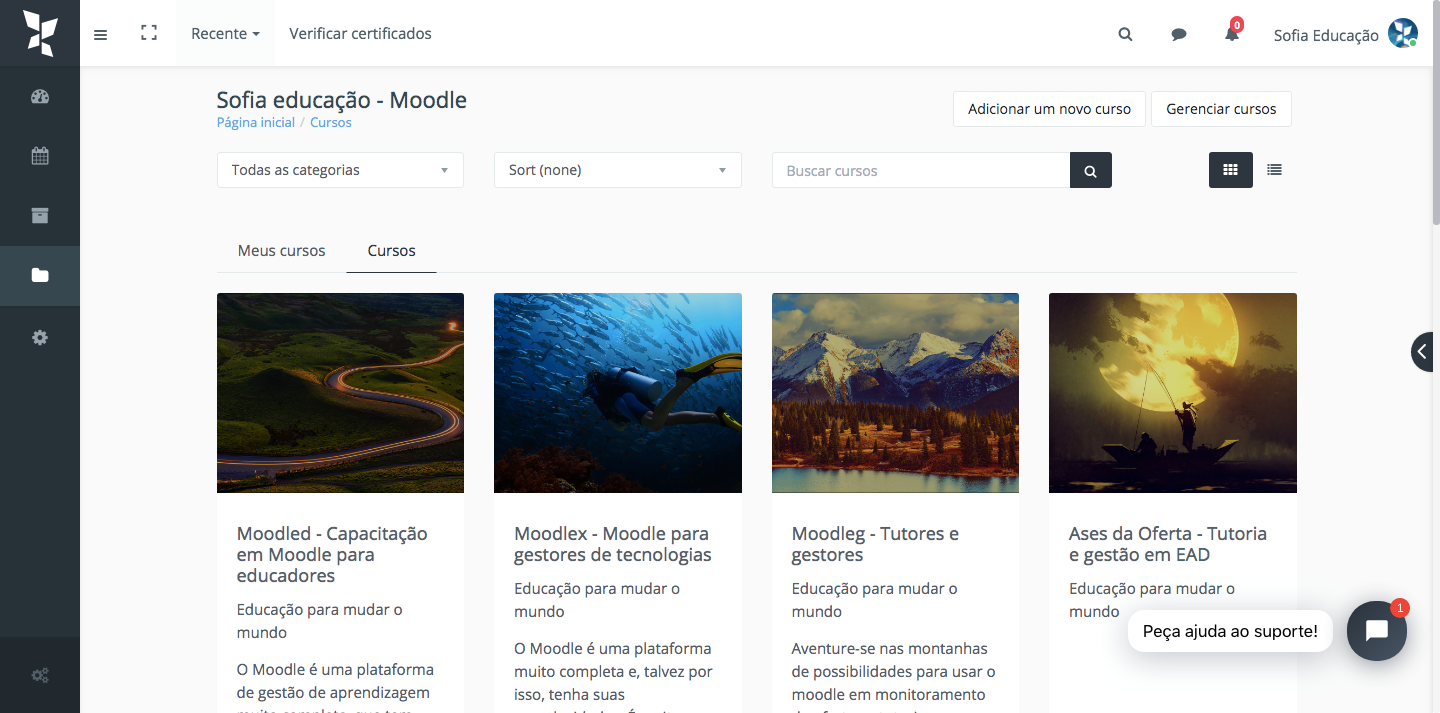Screen dimensions: 1440x713
Task: Click the search magnifier in top bar
Action: coord(1125,34)
